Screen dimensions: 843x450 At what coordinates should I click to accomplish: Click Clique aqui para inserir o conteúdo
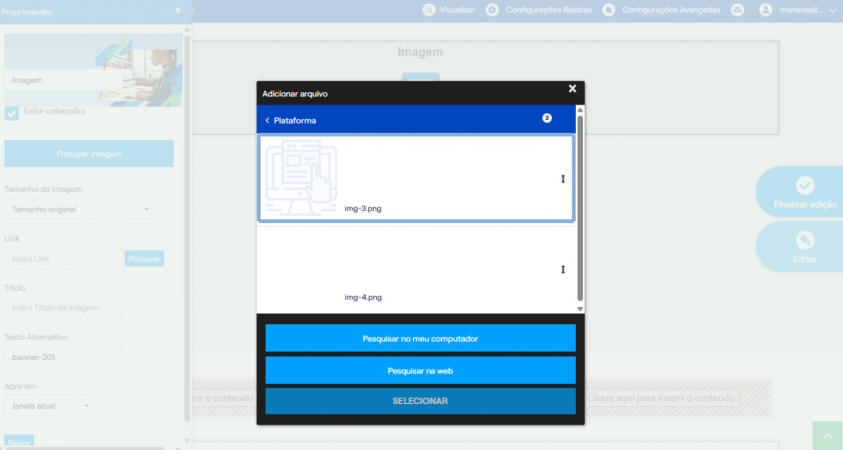(x=661, y=398)
